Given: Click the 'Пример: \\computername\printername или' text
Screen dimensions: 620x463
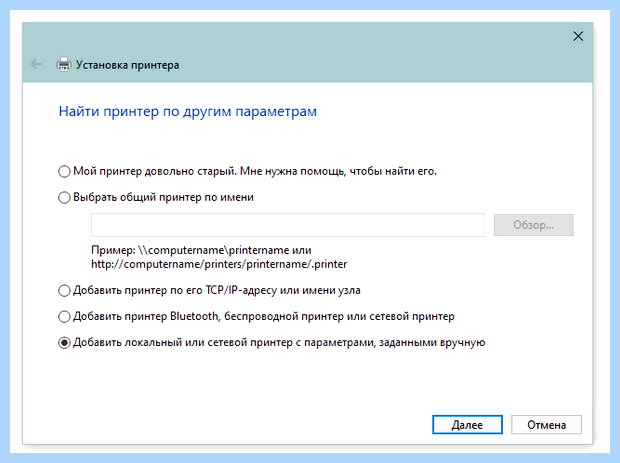Looking at the screenshot, I should pyautogui.click(x=201, y=250).
